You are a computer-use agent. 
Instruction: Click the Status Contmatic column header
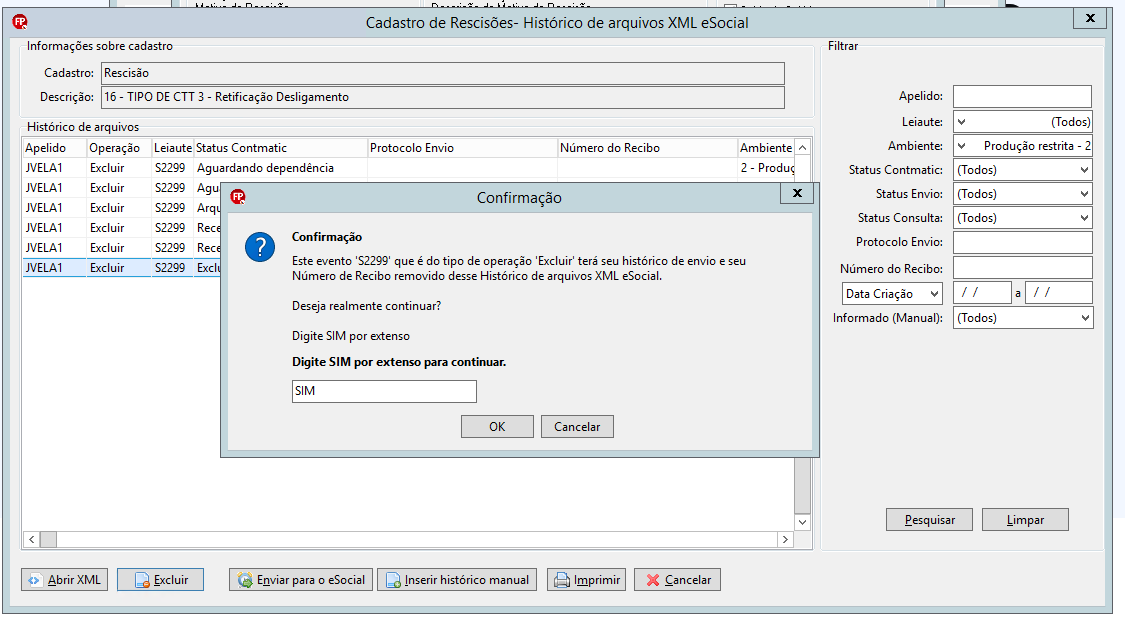[x=281, y=148]
